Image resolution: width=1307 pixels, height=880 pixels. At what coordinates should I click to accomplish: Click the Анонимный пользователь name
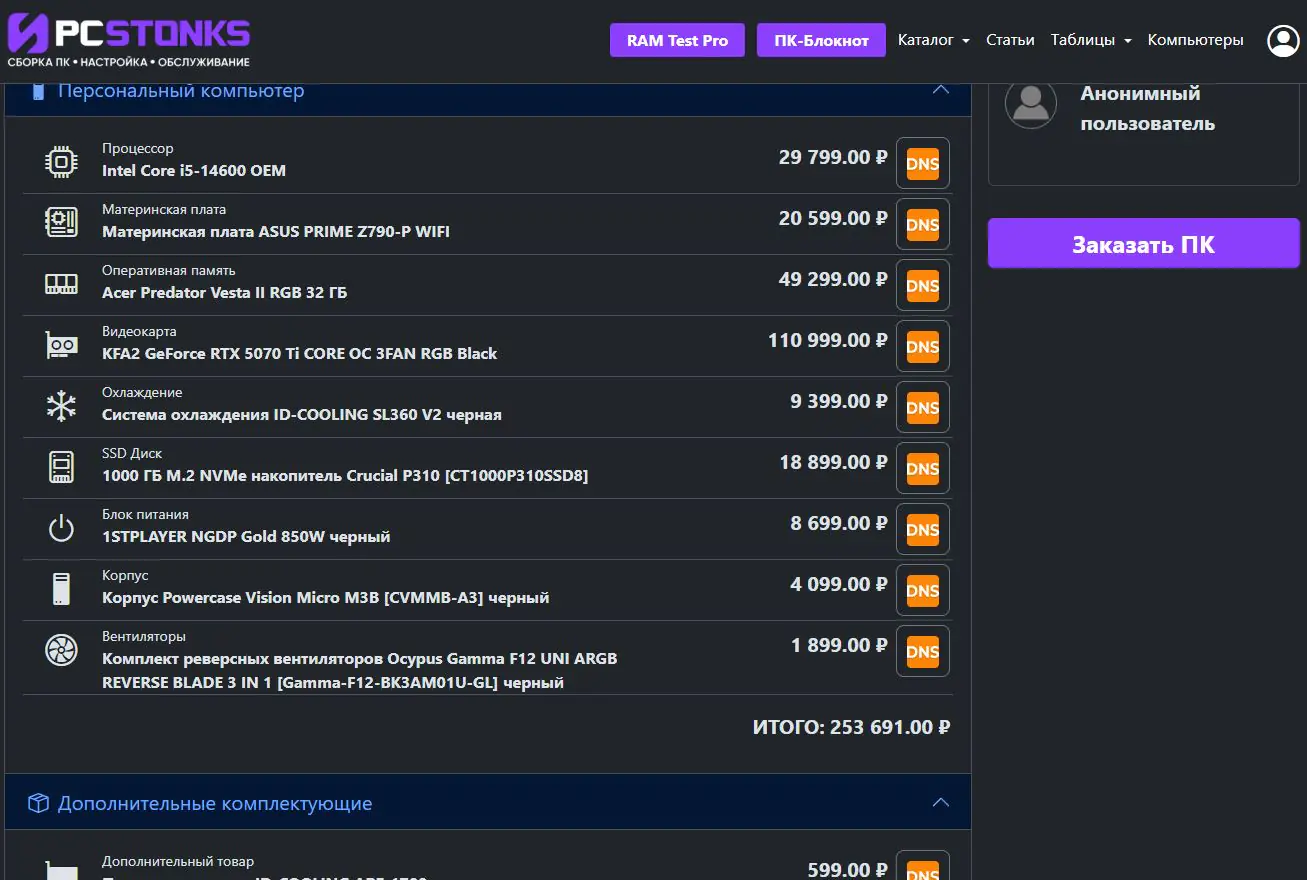pos(1148,108)
